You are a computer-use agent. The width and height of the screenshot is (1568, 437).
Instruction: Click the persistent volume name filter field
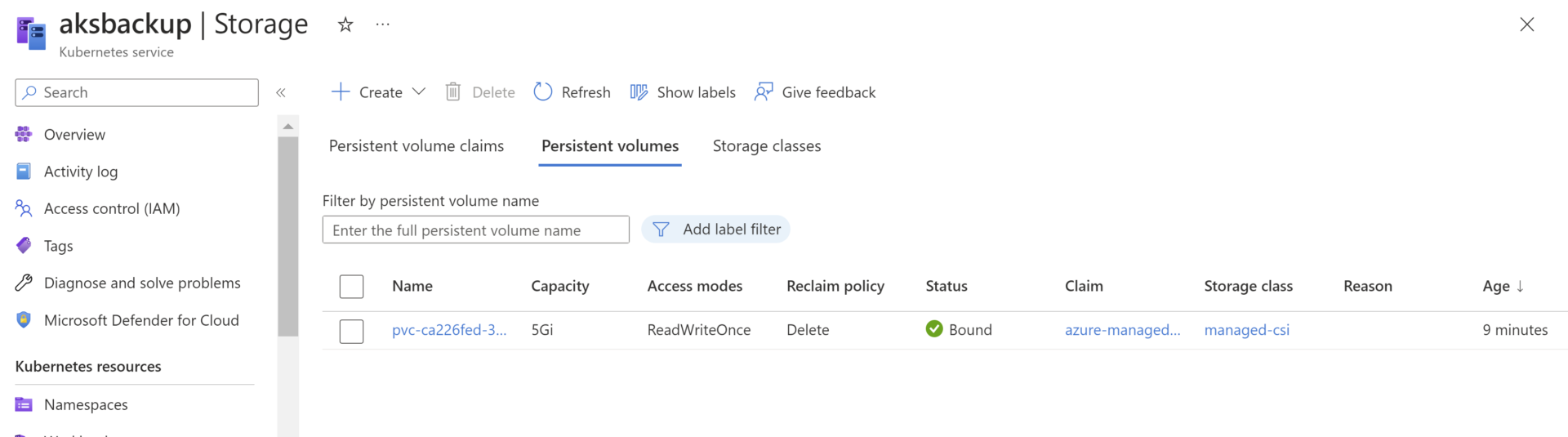pos(476,230)
